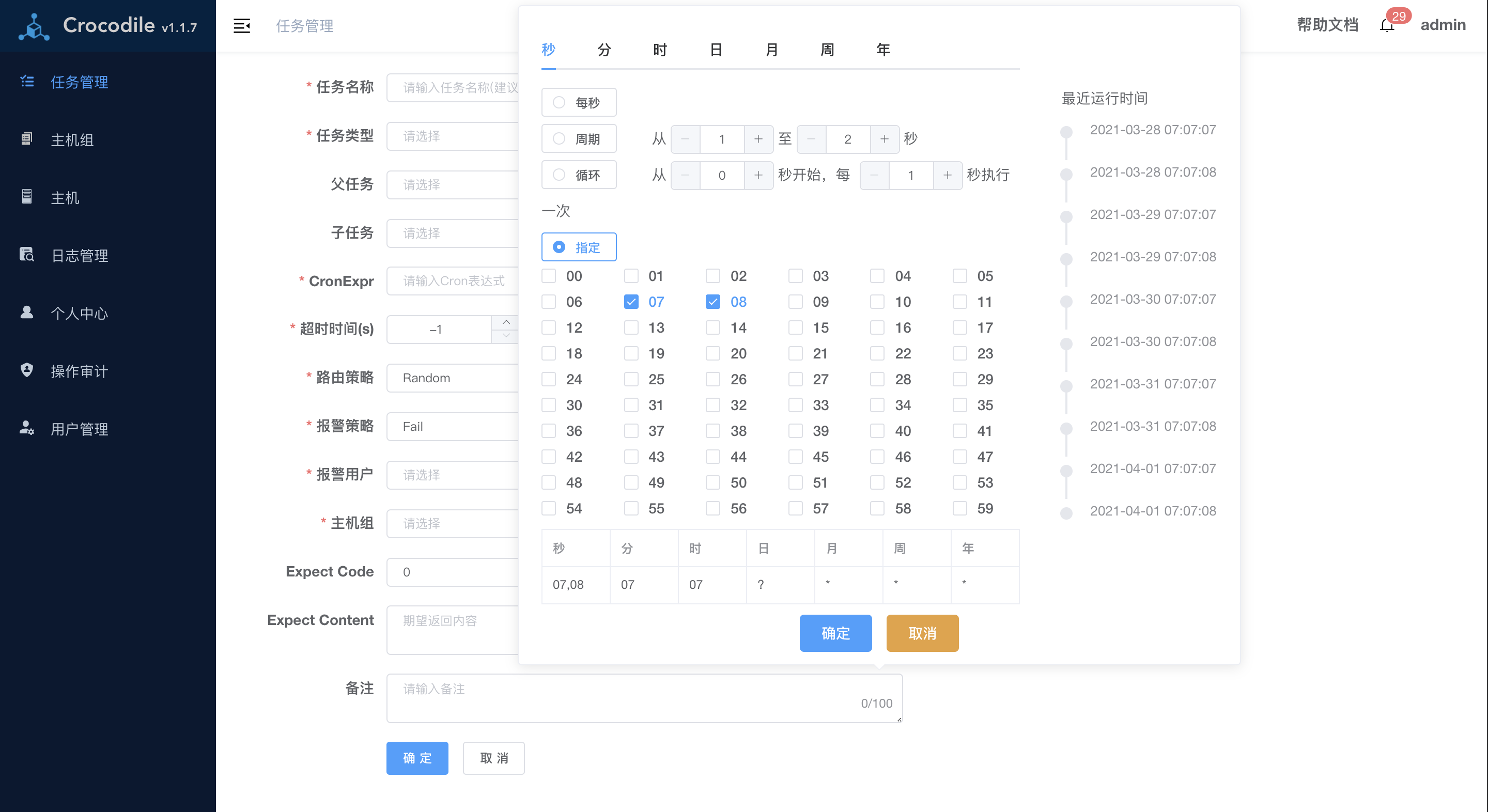Image resolution: width=1488 pixels, height=812 pixels.
Task: Click the blue 确定 button in cron popup
Action: (835, 633)
